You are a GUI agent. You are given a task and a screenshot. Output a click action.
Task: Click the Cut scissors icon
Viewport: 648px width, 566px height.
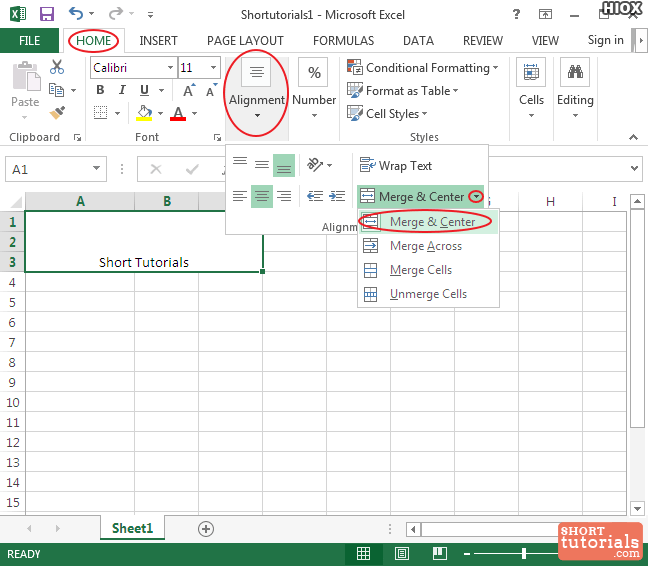click(57, 67)
